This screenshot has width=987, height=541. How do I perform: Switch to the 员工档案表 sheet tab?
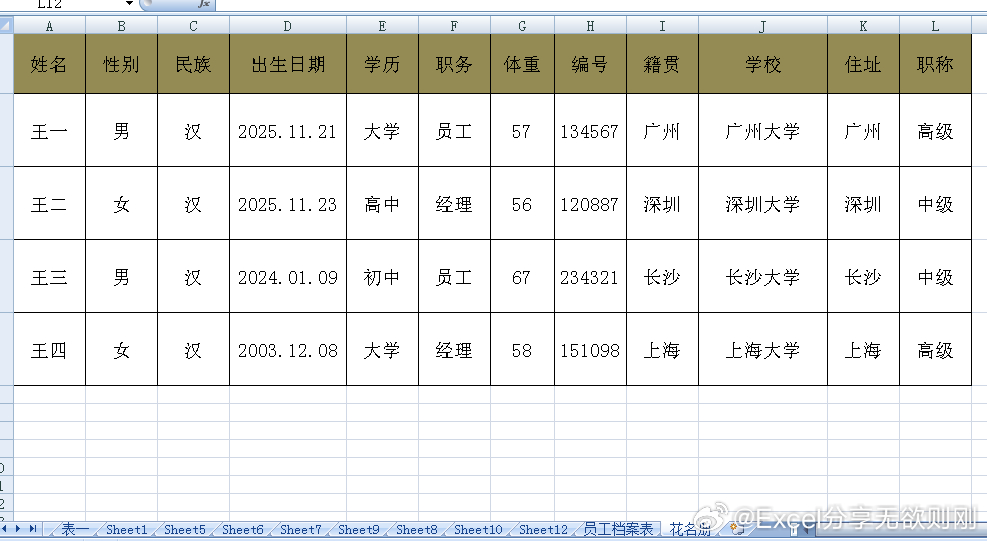point(618,530)
